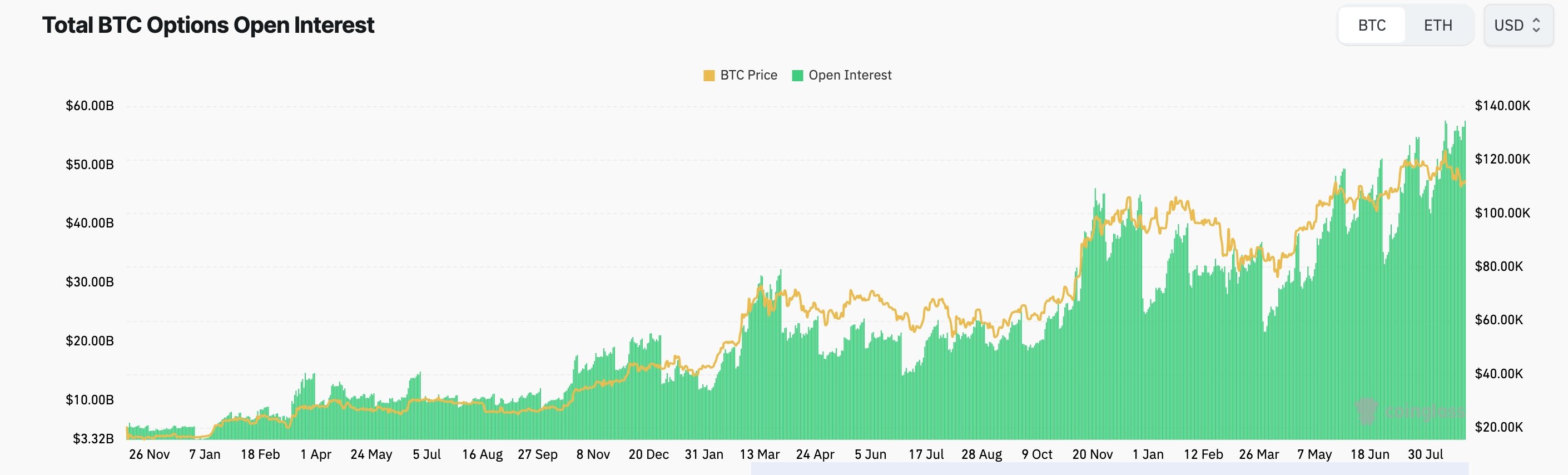The image size is (1568, 475).
Task: Click the BTC Price legend label text
Action: [749, 75]
